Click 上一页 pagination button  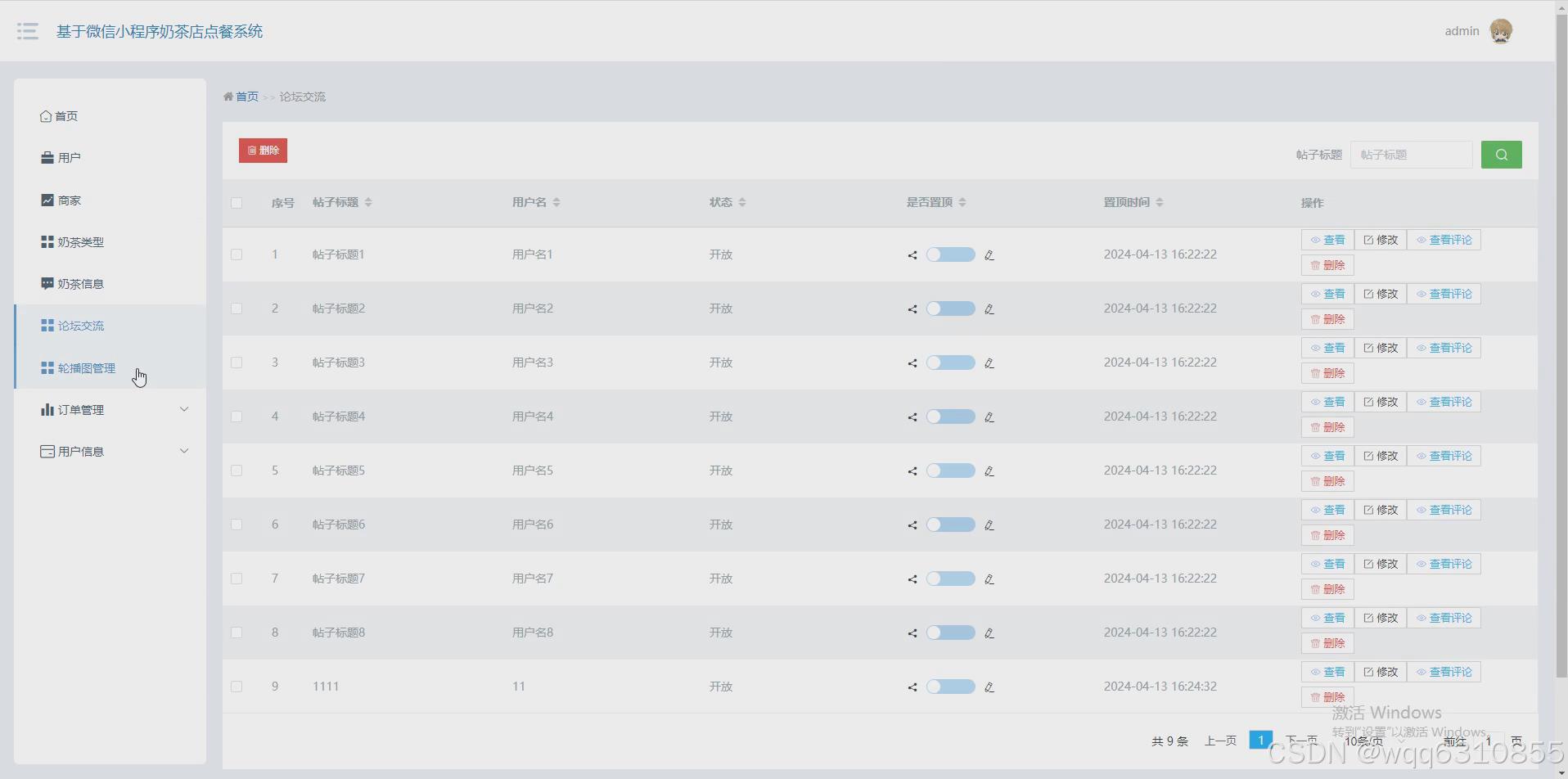1220,741
